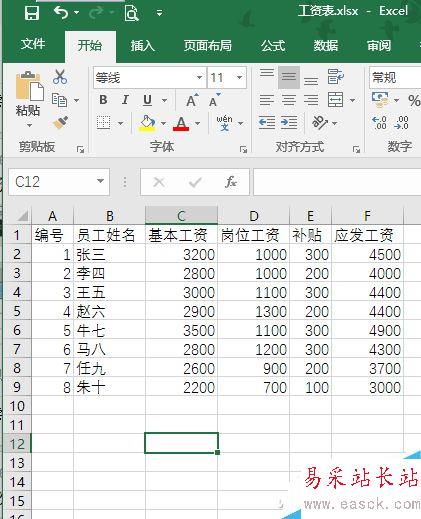Click the text orientation icon
Screen dimensions: 421x519
point(320,123)
